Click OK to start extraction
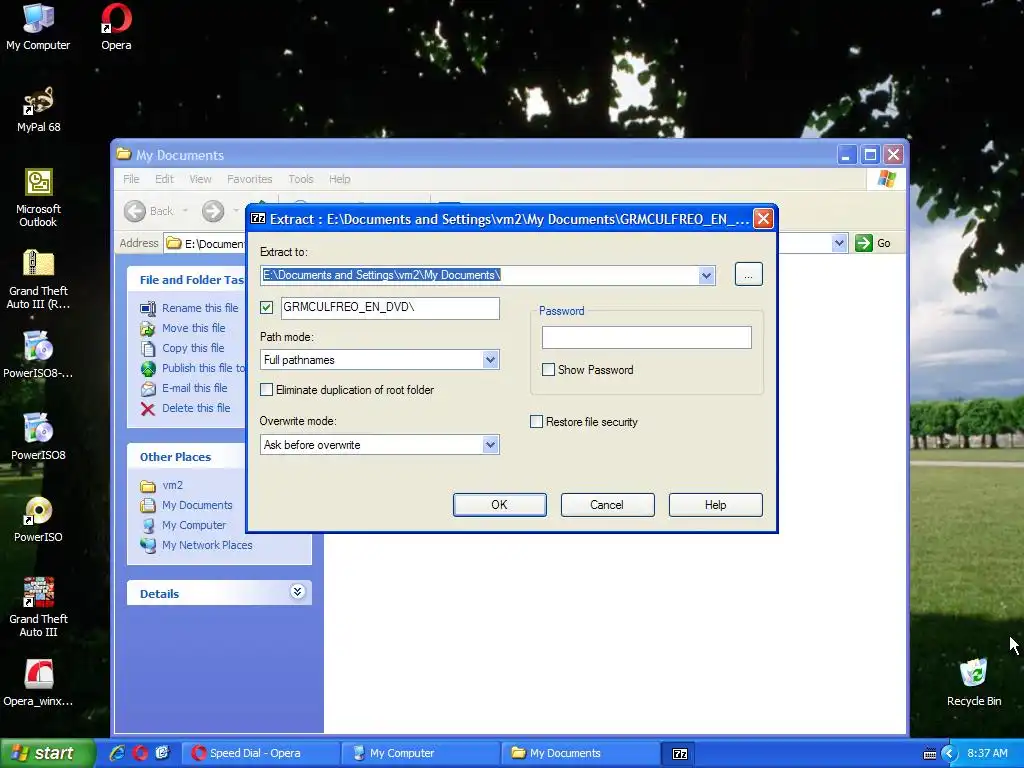This screenshot has width=1024, height=768. tap(500, 505)
